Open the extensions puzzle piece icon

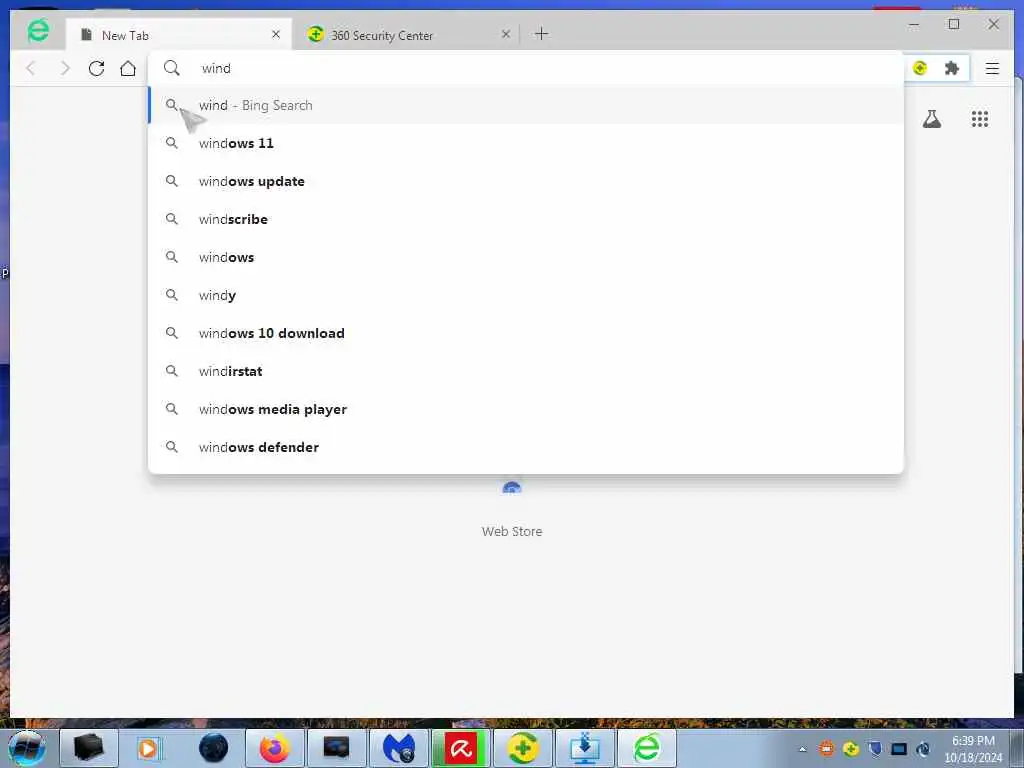pos(952,68)
